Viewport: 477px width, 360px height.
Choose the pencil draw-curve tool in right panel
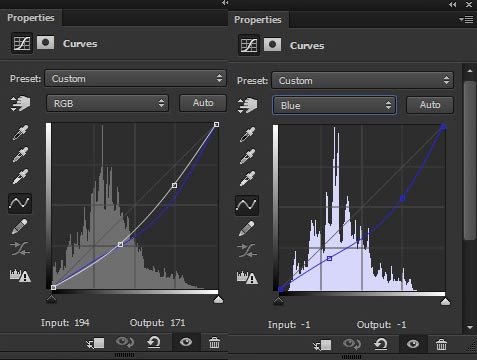point(247,229)
